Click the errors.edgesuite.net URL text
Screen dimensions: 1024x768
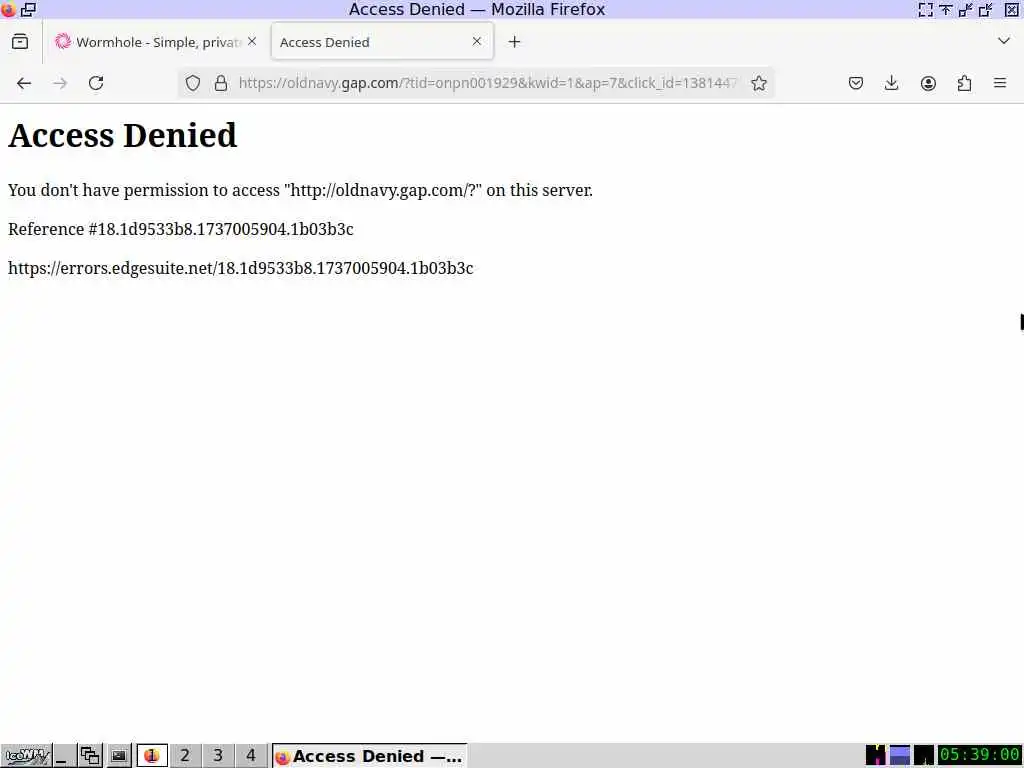pos(240,268)
